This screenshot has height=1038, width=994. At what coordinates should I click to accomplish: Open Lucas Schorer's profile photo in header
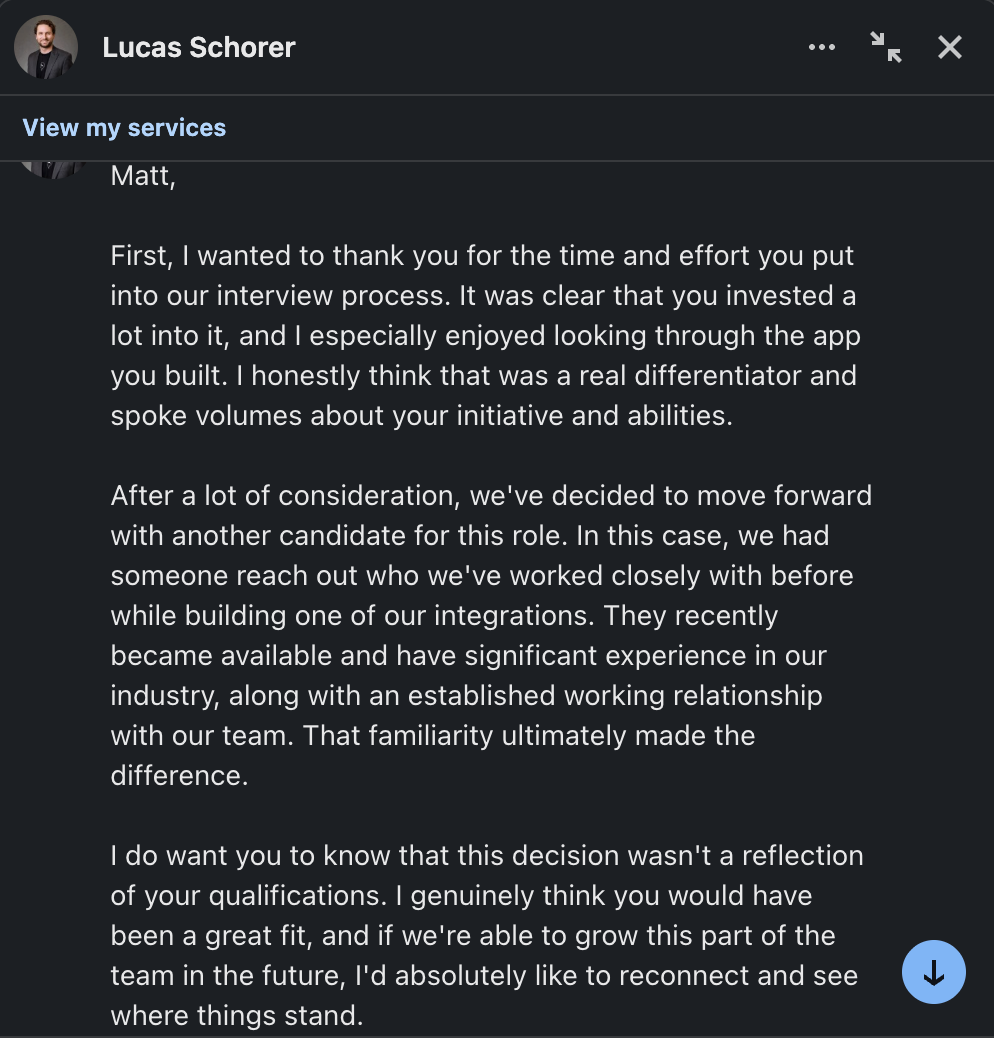coord(46,47)
